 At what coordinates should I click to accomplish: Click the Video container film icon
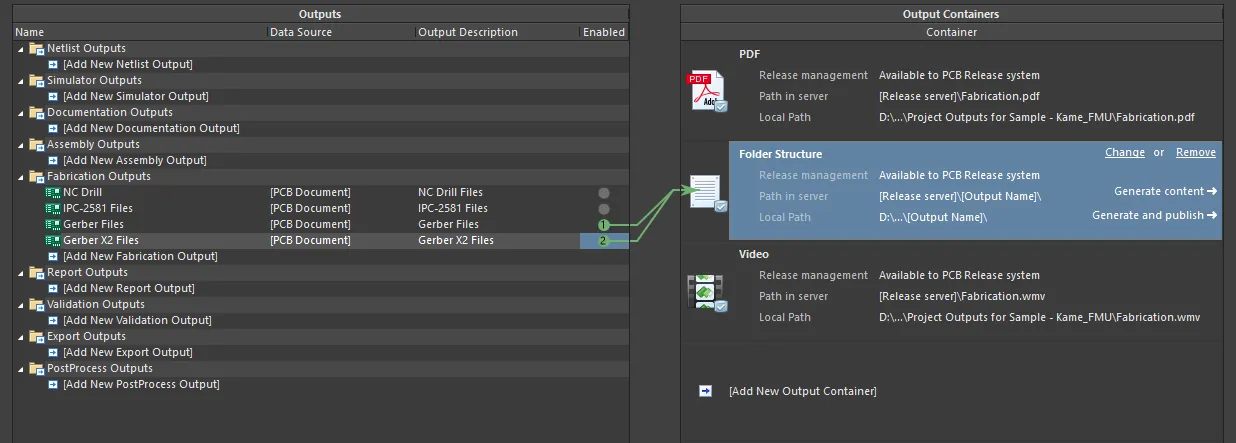click(x=707, y=292)
